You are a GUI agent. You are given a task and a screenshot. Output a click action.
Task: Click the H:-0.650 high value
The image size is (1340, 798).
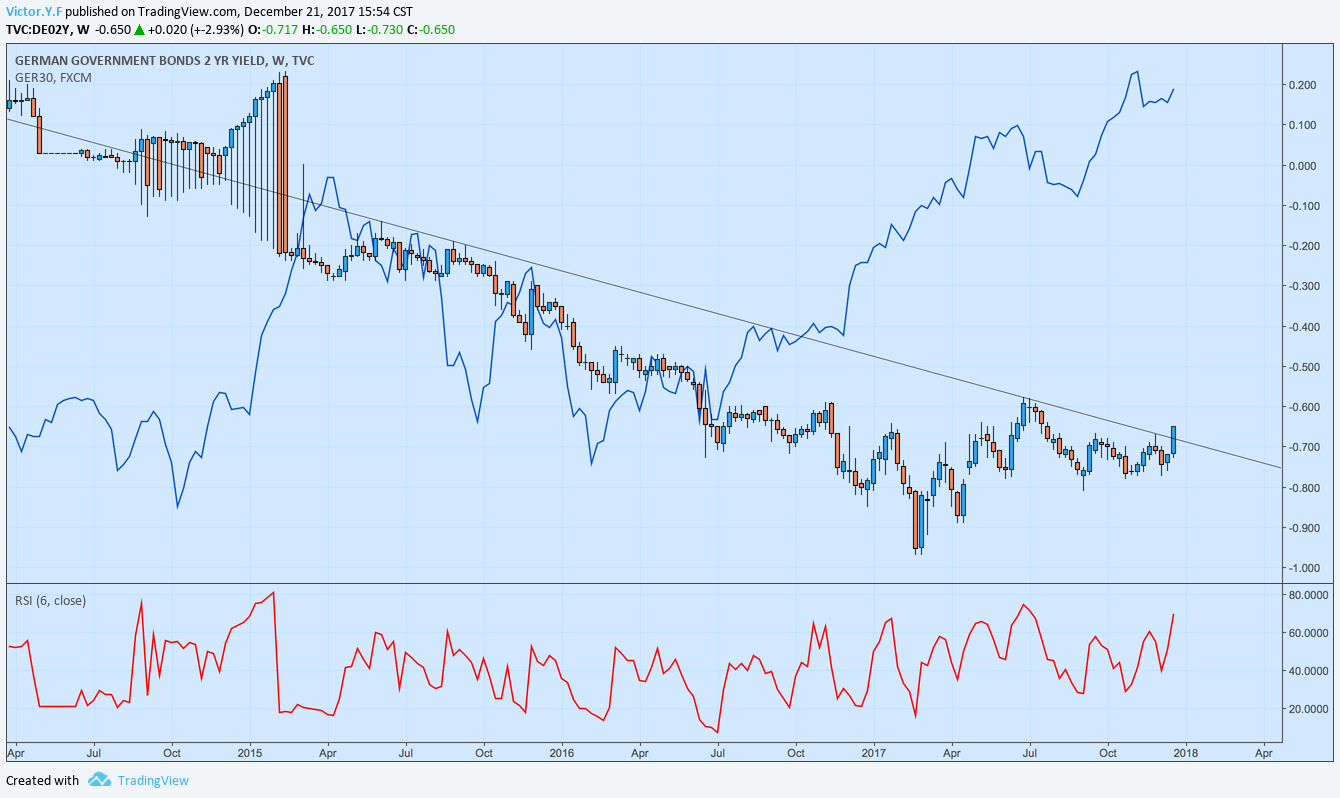[329, 29]
